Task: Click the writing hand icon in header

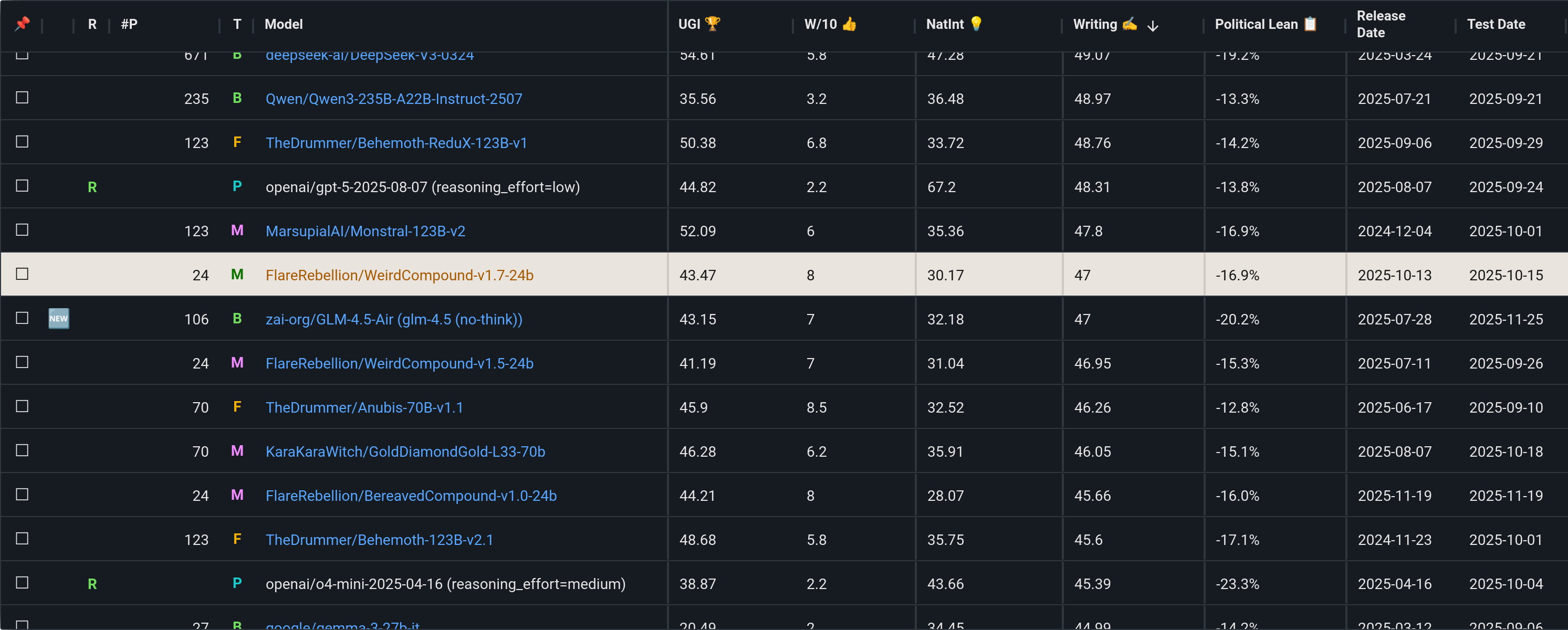Action: point(1129,24)
